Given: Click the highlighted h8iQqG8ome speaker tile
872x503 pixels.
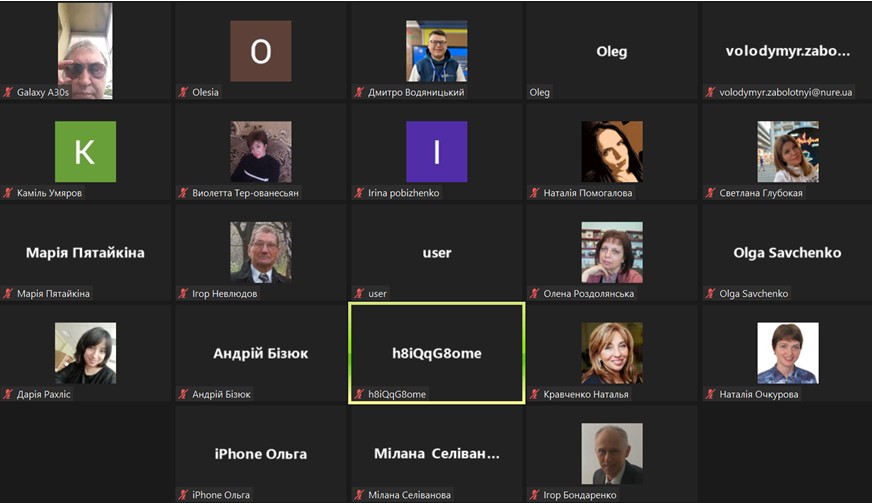Looking at the screenshot, I should (437, 353).
